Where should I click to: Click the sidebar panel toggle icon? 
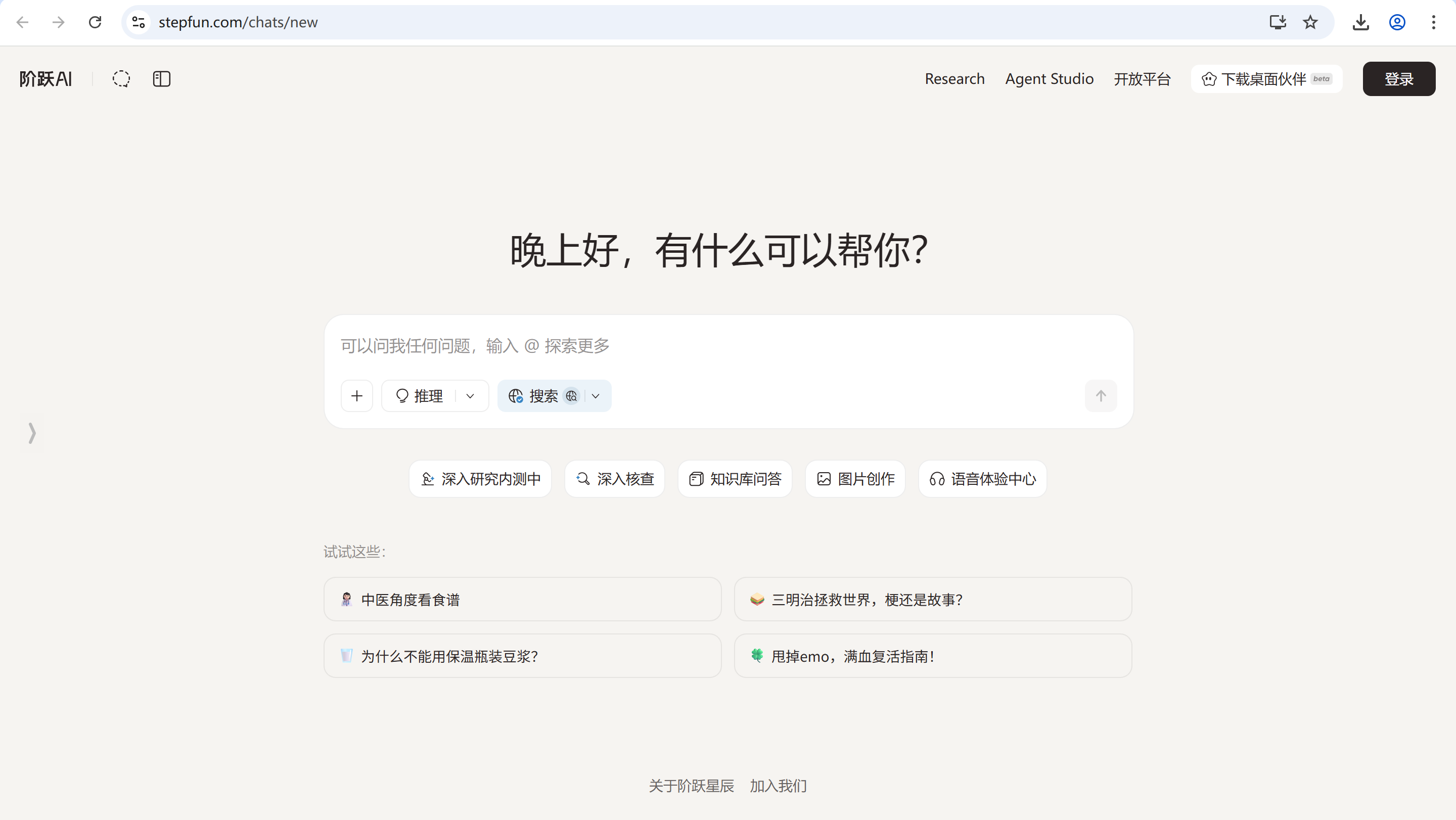162,78
